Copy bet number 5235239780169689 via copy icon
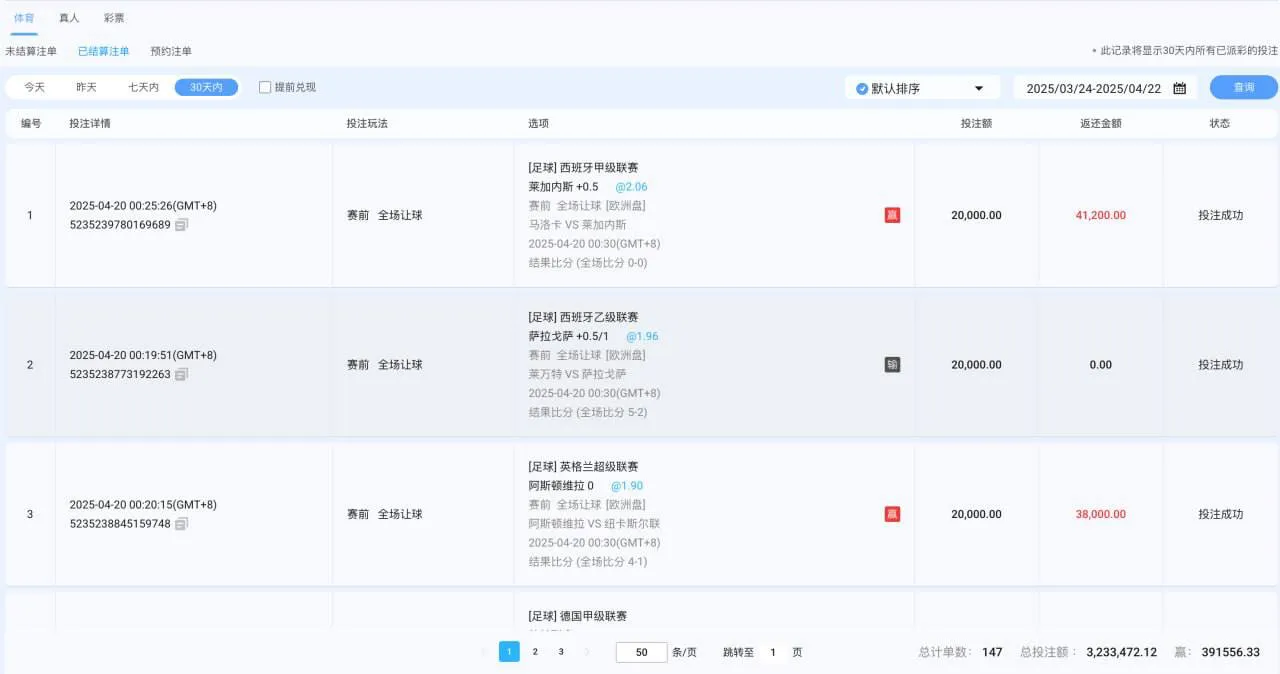Image resolution: width=1280 pixels, height=674 pixels. (x=182, y=225)
